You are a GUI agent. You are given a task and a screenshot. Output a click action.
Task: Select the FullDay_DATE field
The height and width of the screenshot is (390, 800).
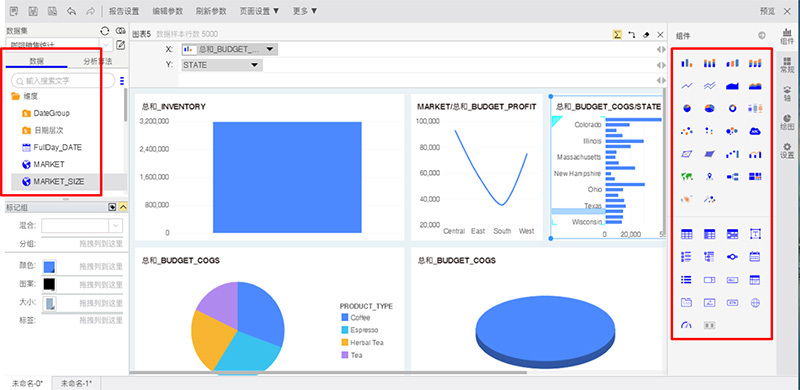(58, 148)
